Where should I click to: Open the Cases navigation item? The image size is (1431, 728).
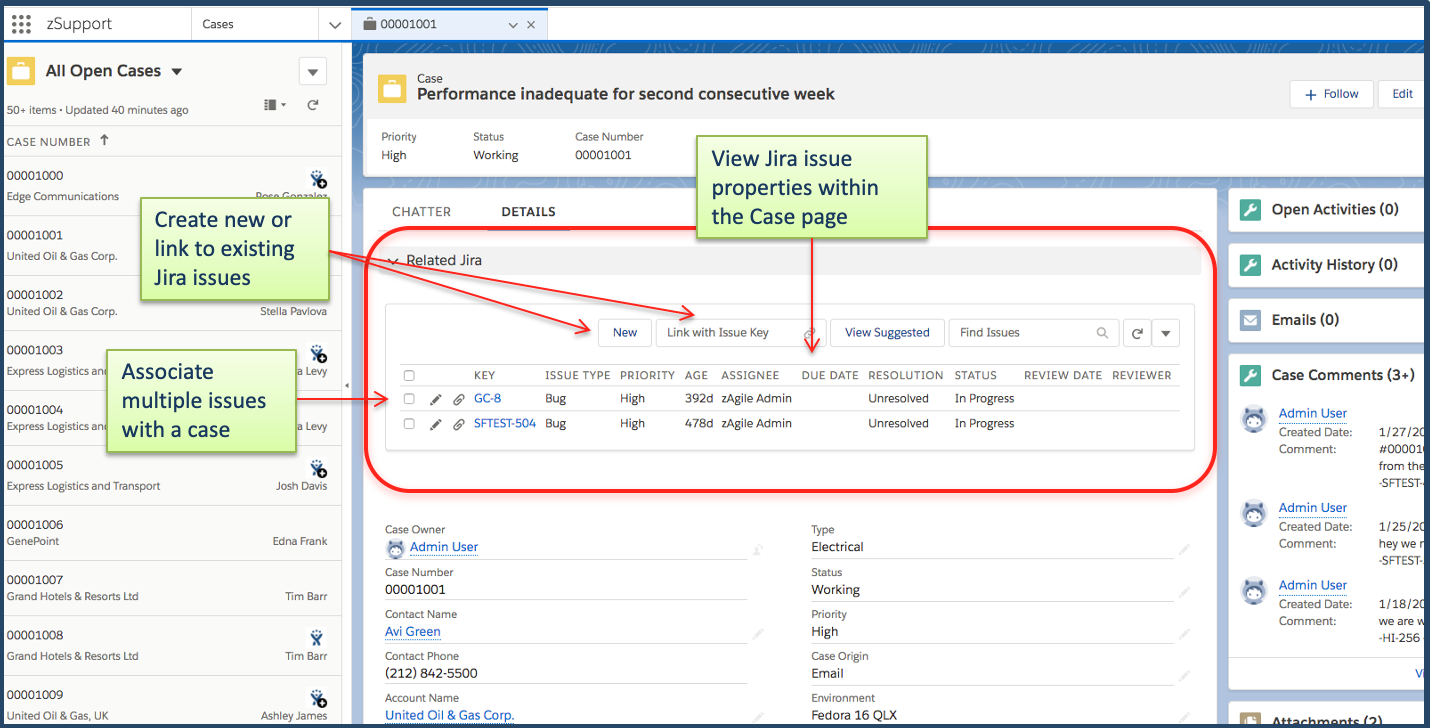click(x=218, y=24)
